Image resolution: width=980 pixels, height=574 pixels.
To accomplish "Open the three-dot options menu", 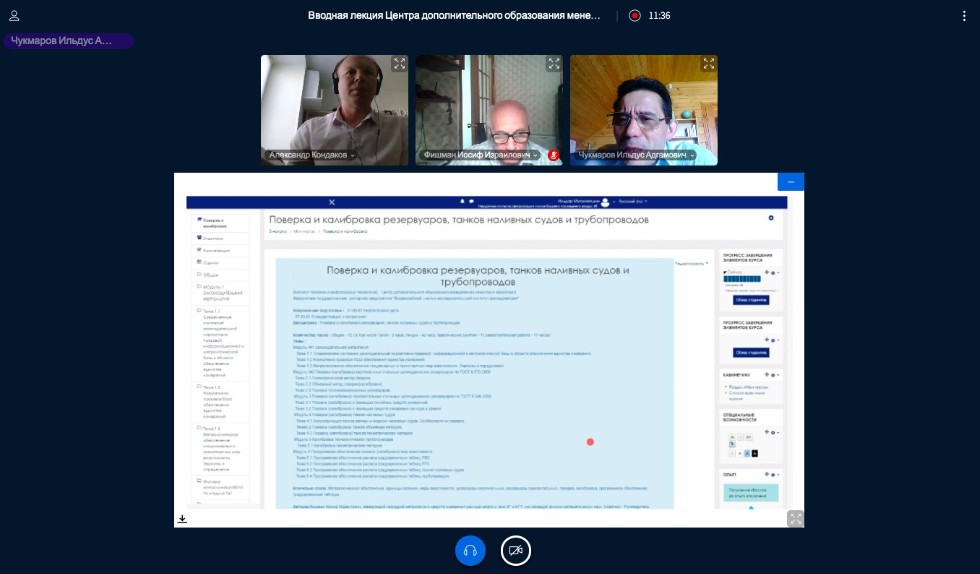I will [966, 16].
